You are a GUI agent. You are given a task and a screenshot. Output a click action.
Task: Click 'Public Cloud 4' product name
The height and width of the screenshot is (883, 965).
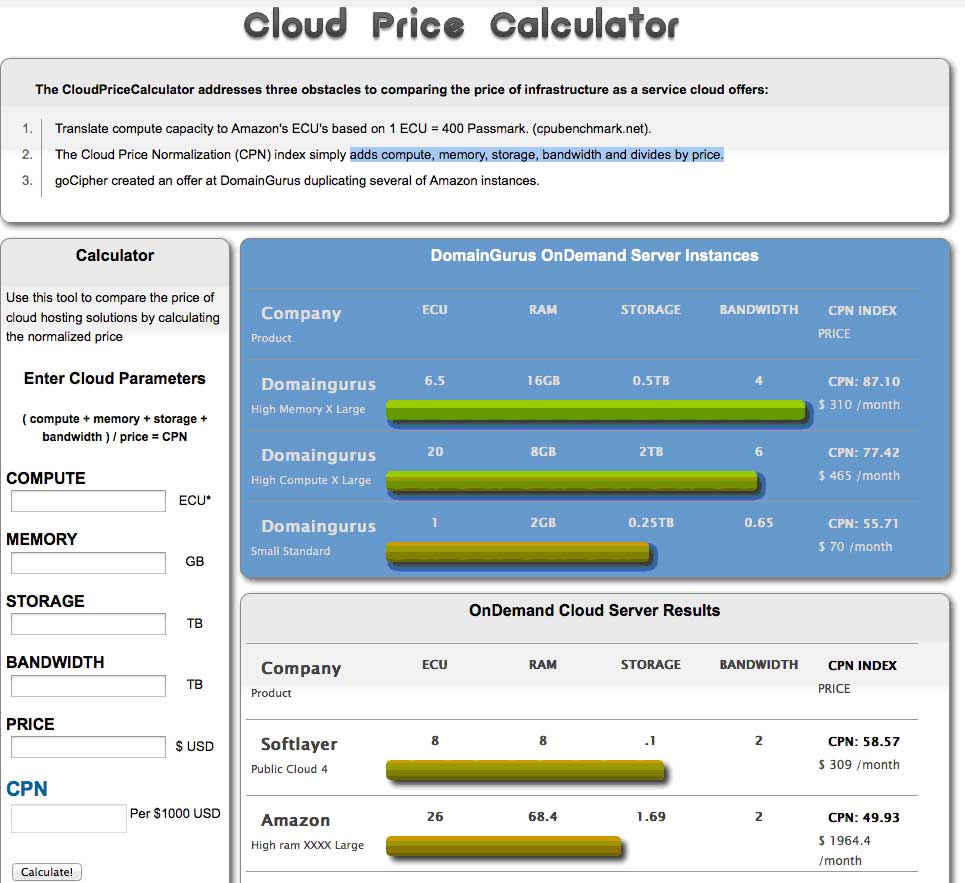(289, 769)
